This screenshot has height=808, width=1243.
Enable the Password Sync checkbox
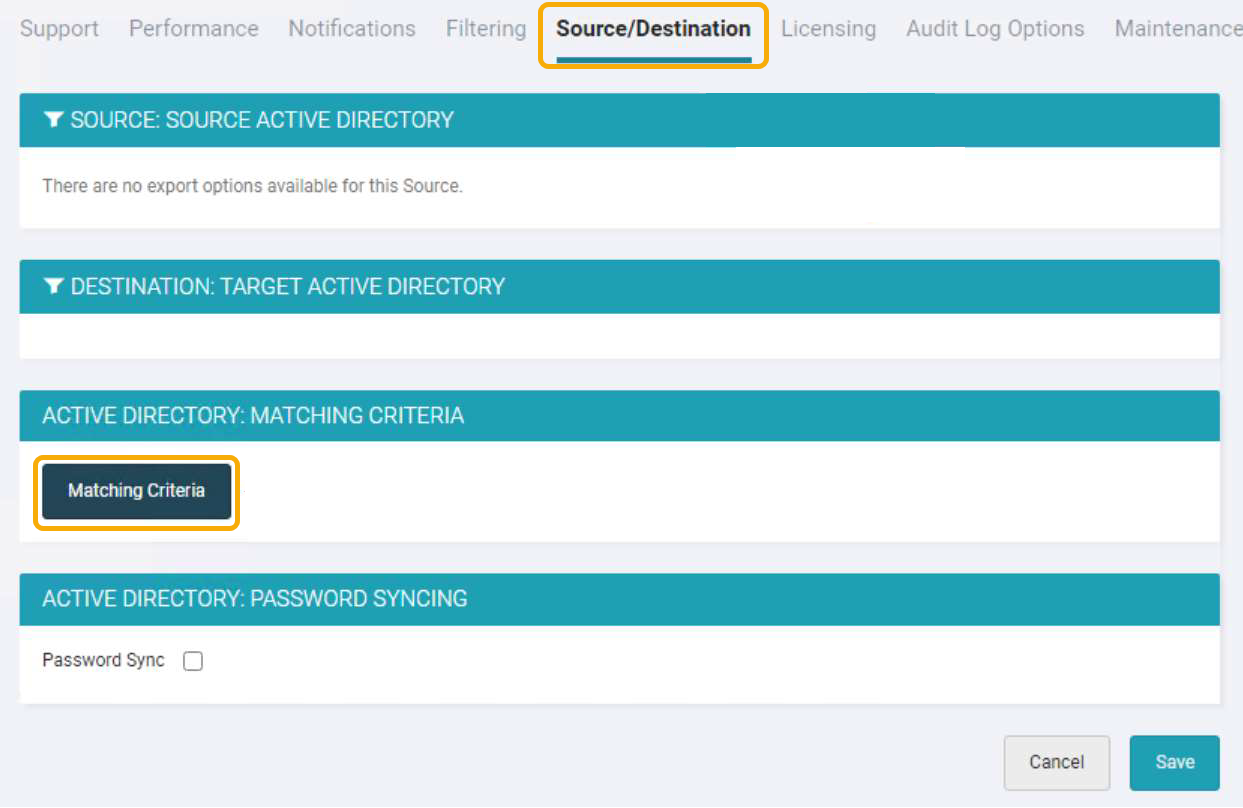193,660
